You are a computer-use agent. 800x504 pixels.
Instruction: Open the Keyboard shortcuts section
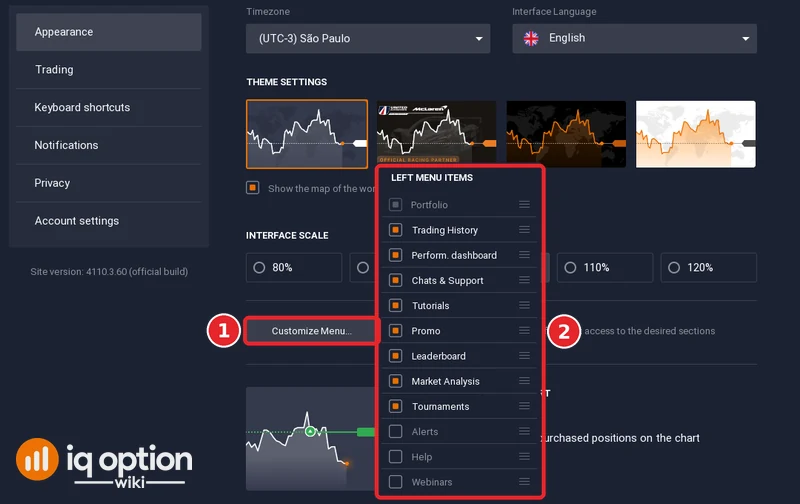click(x=109, y=108)
